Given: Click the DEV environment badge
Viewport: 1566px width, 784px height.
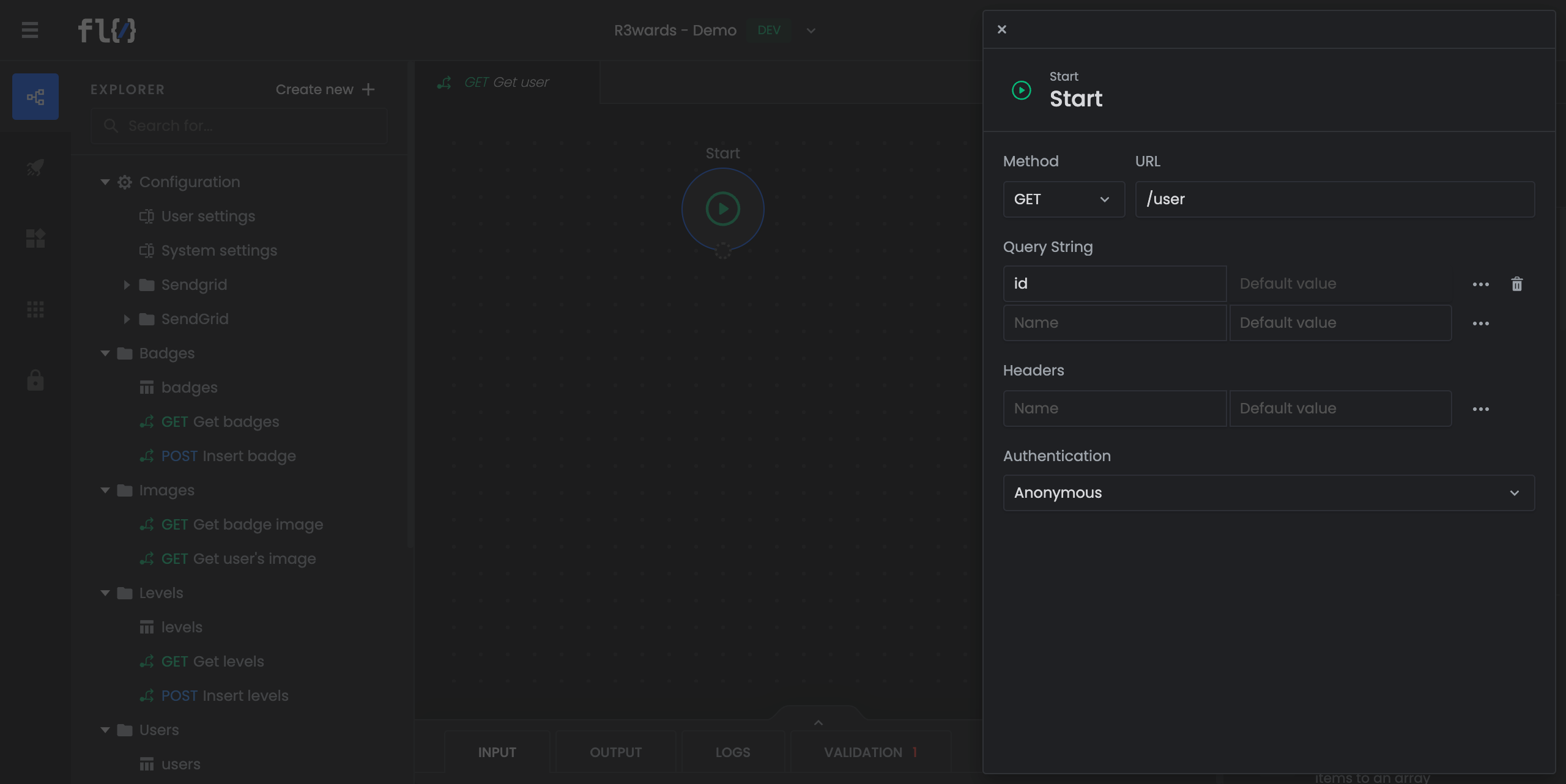Looking at the screenshot, I should pyautogui.click(x=769, y=31).
